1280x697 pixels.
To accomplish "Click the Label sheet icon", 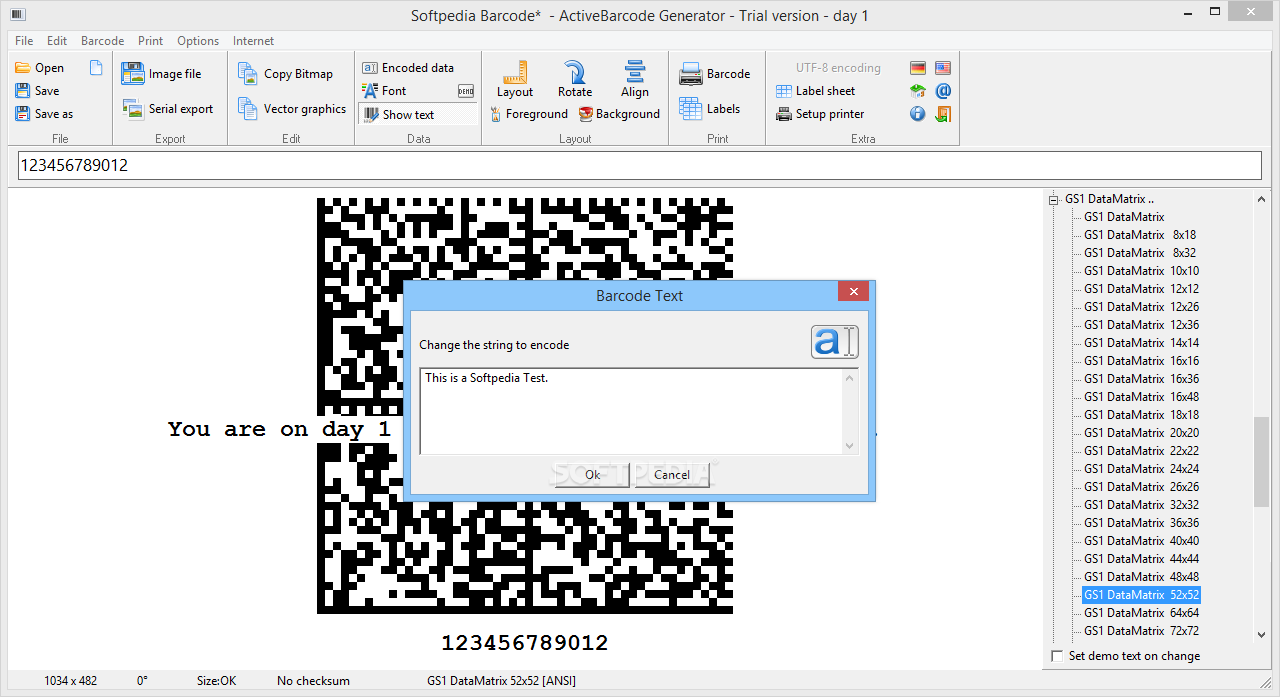I will click(x=784, y=91).
